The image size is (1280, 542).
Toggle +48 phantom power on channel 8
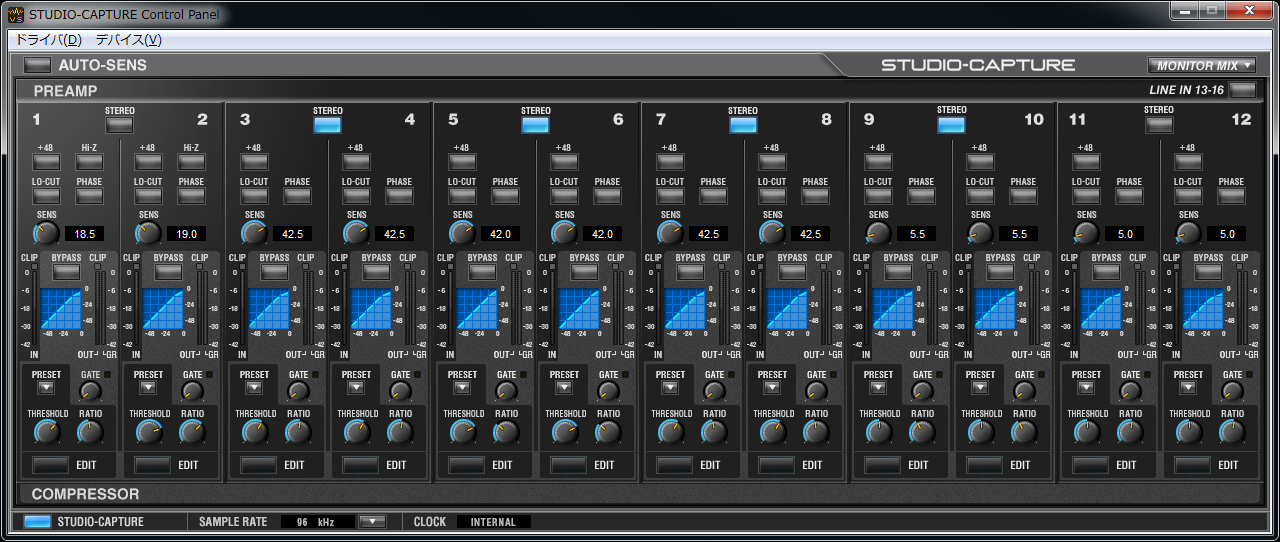coord(772,161)
